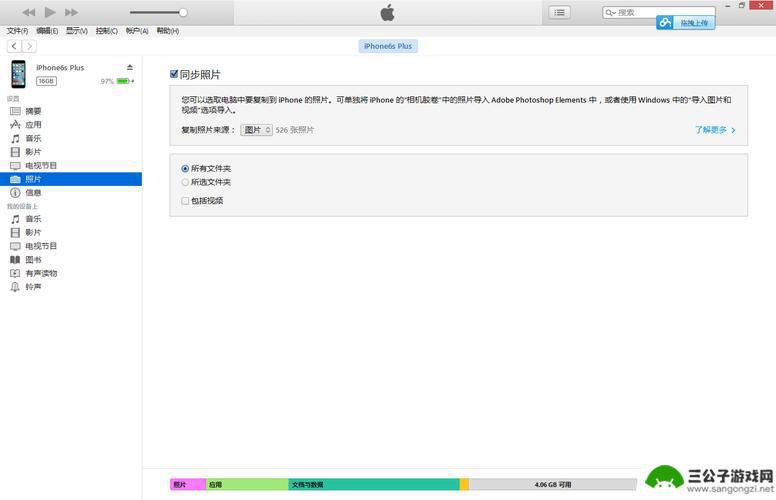
Task: Click the cloud upload button under search
Action: tap(685, 23)
